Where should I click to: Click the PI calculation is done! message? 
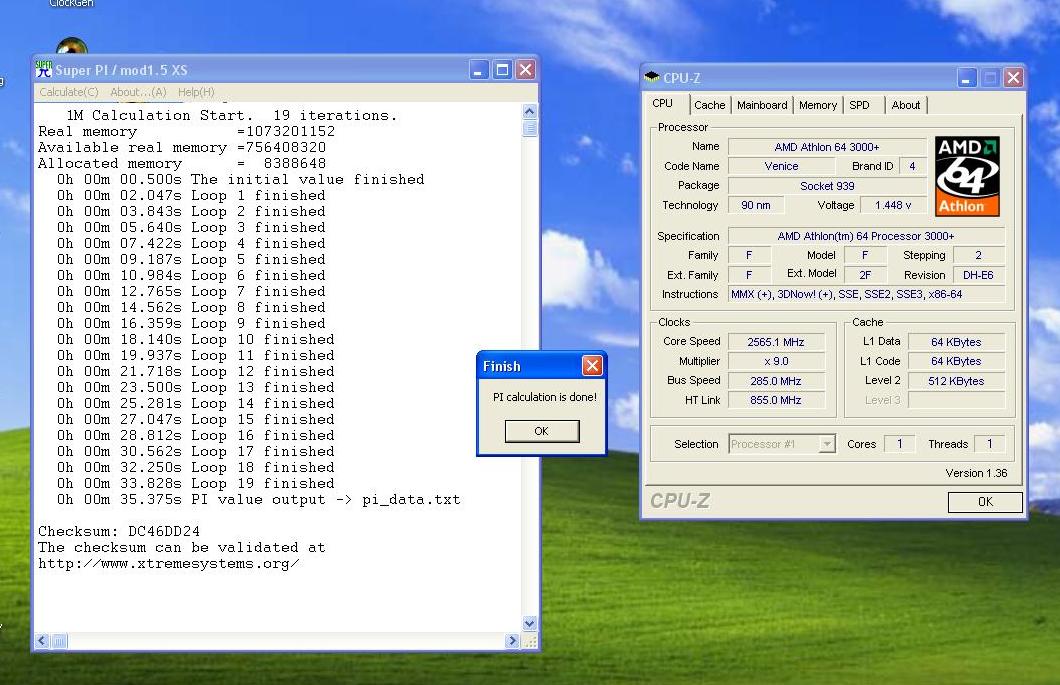(545, 397)
